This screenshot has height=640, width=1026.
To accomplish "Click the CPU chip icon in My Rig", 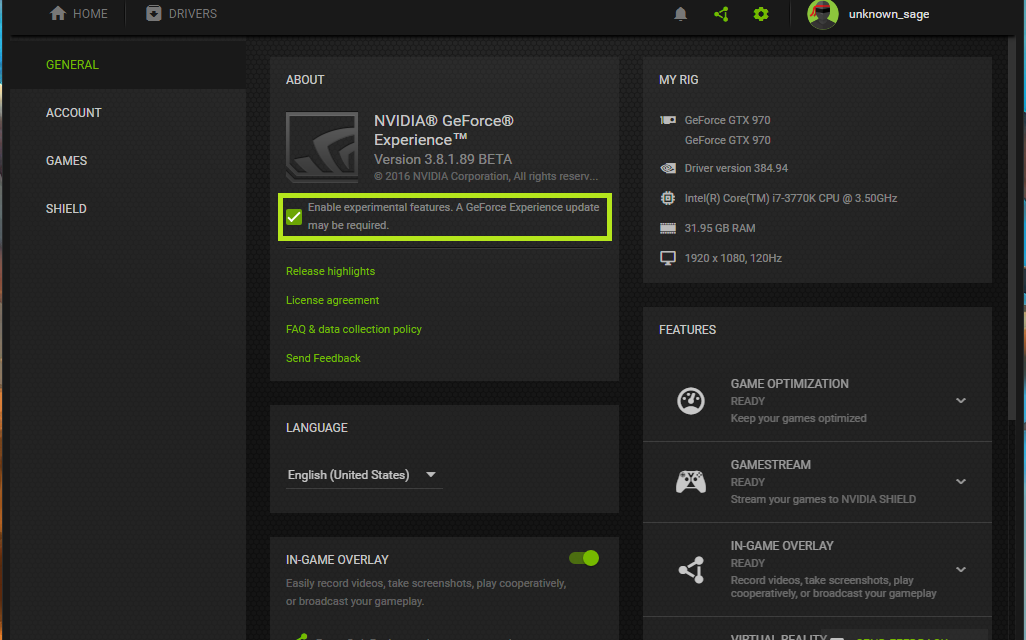I will (668, 198).
